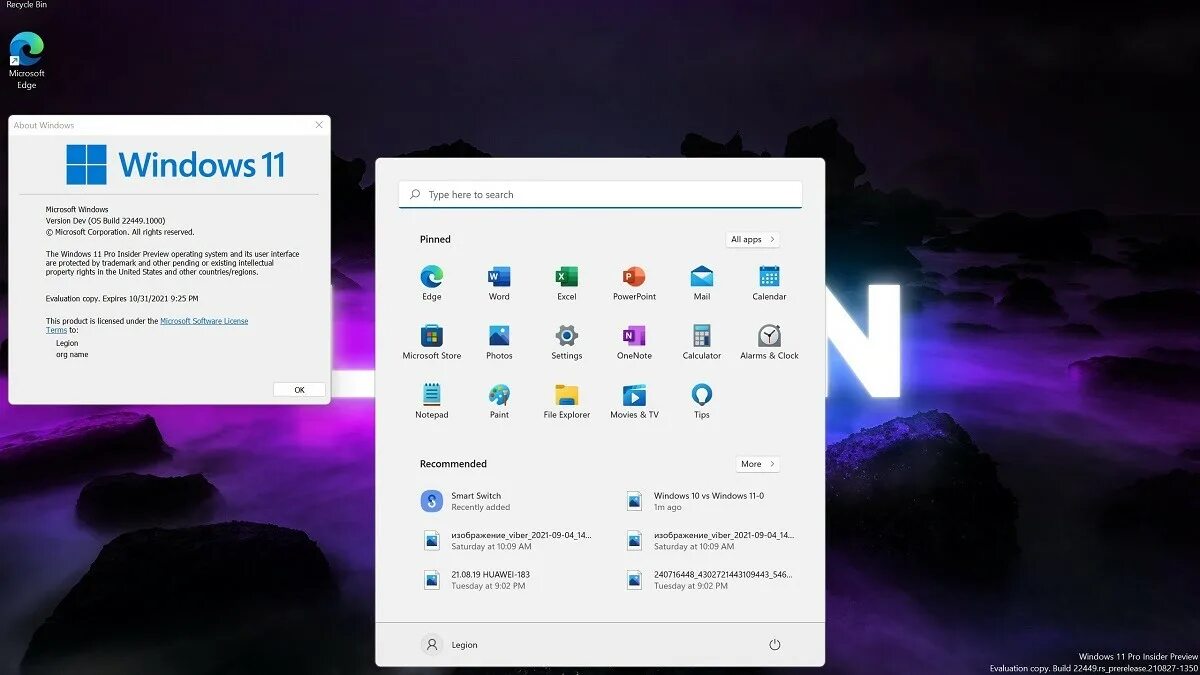This screenshot has height=675, width=1200.
Task: Open Calendar pinned app
Action: (769, 283)
